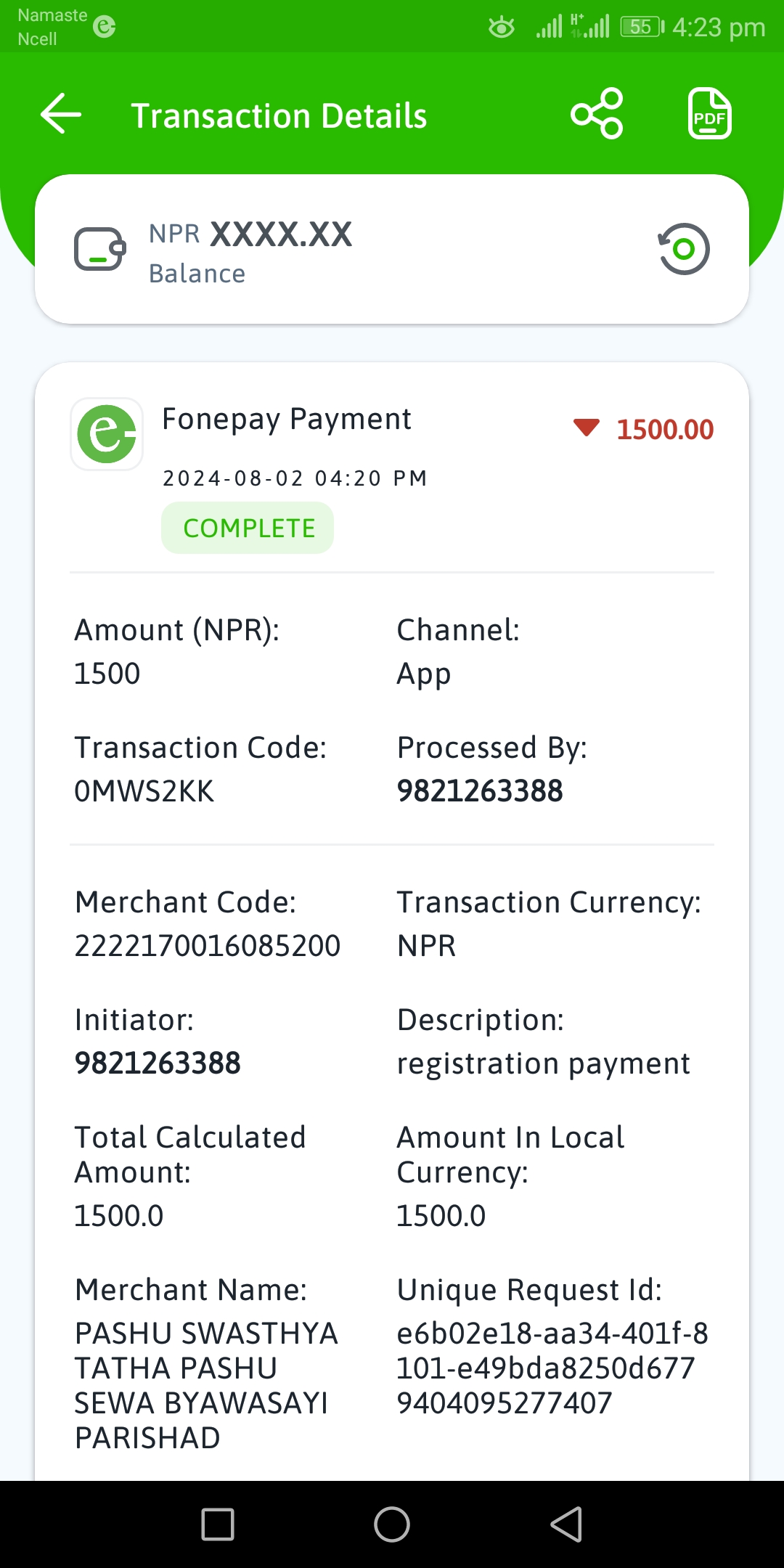Screen dimensions: 784x1568
Task: Select the Transaction Code 0MWS2KK
Action: [x=144, y=791]
